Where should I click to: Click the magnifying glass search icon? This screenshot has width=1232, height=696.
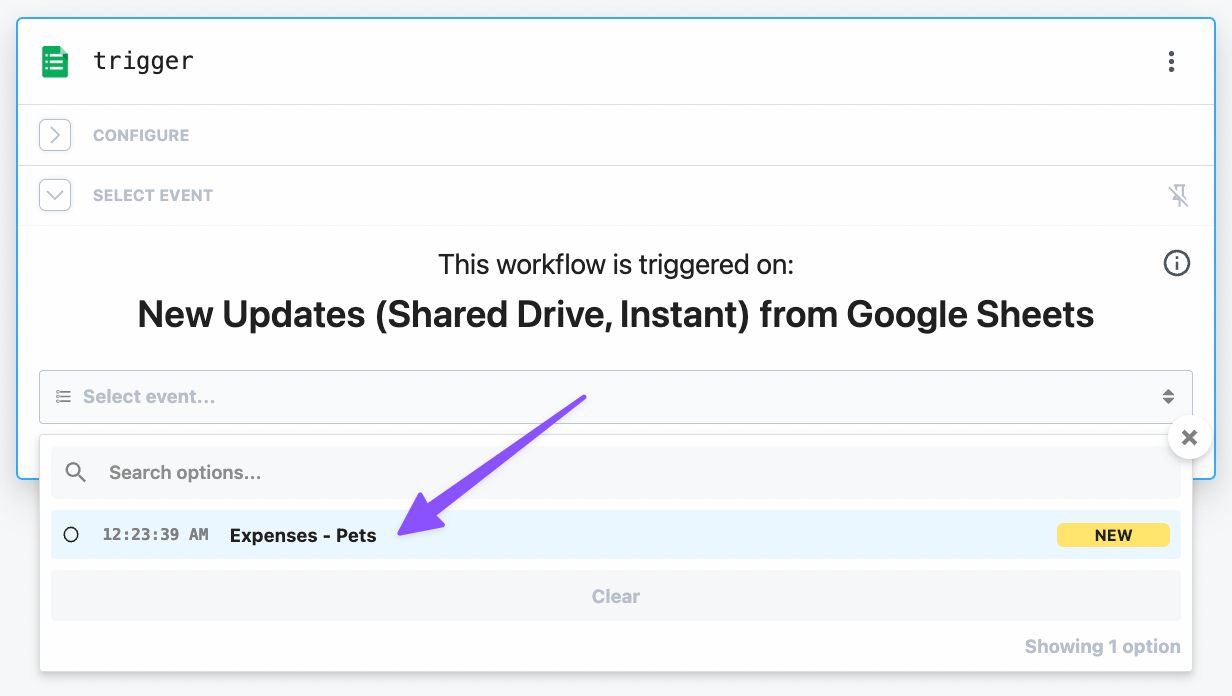pos(76,472)
